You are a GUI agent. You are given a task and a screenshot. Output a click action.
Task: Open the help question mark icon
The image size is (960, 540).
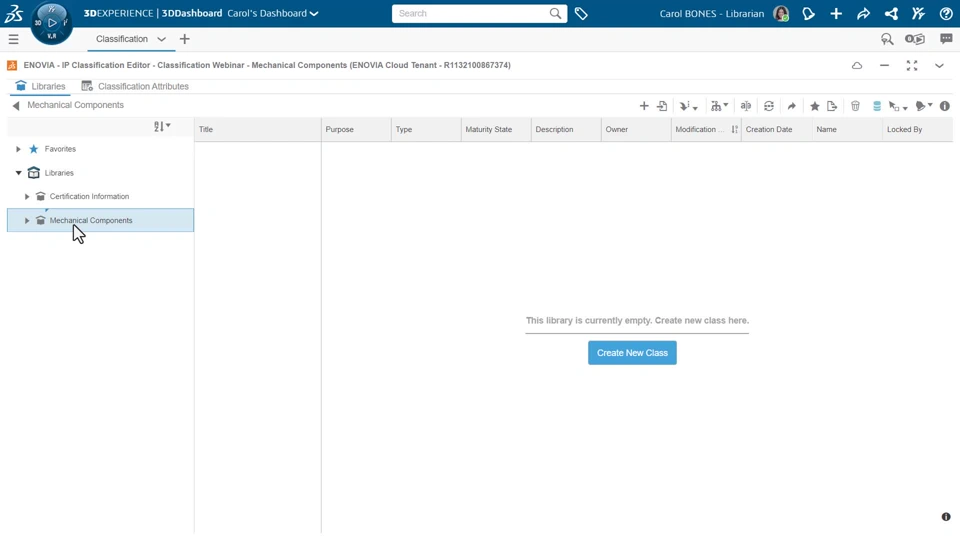click(946, 13)
